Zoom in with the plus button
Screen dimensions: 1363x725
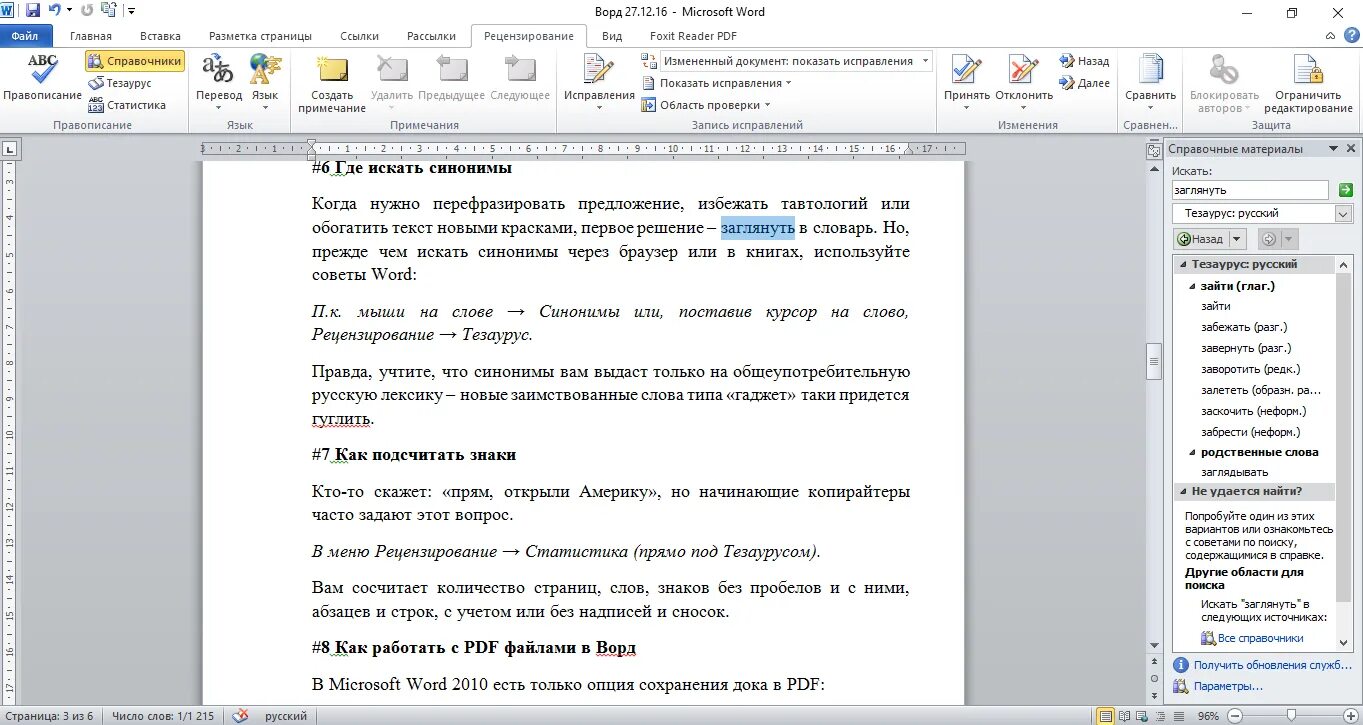click(x=1349, y=716)
